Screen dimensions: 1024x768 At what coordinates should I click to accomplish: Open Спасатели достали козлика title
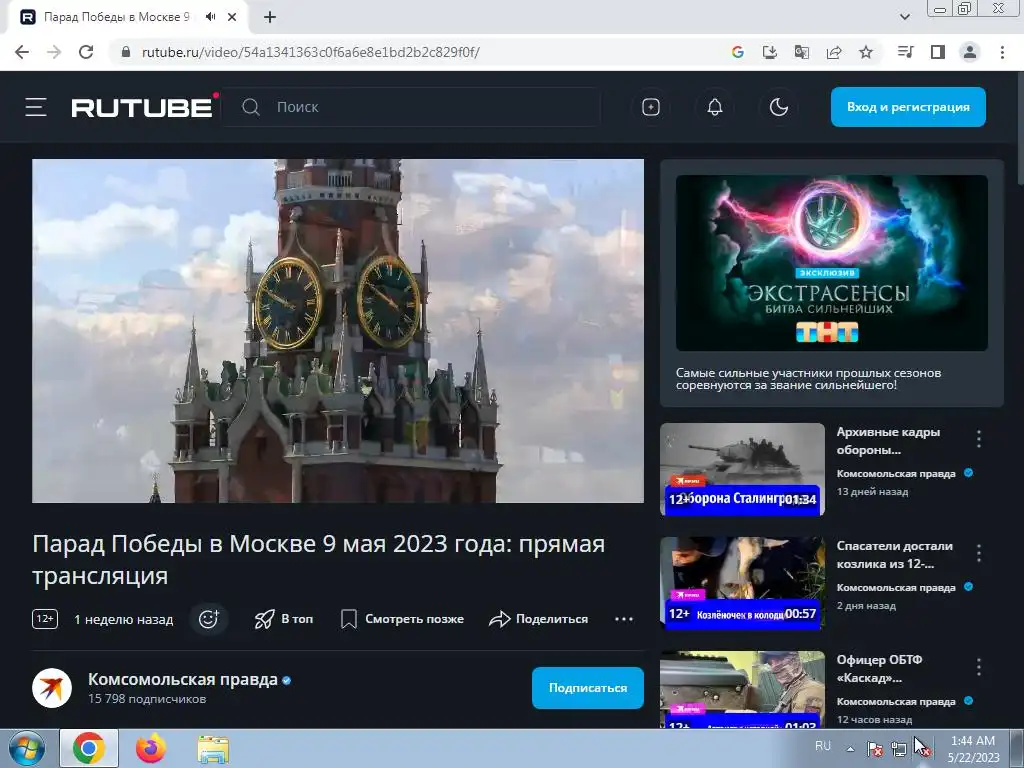coord(895,554)
